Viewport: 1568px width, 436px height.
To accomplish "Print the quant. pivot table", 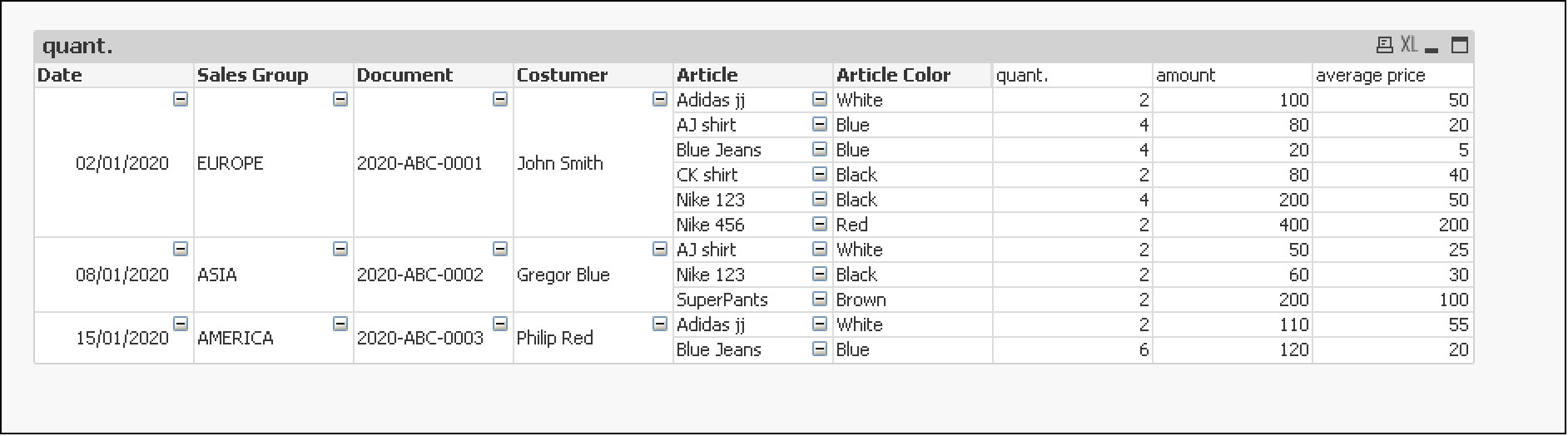I will (x=1384, y=45).
